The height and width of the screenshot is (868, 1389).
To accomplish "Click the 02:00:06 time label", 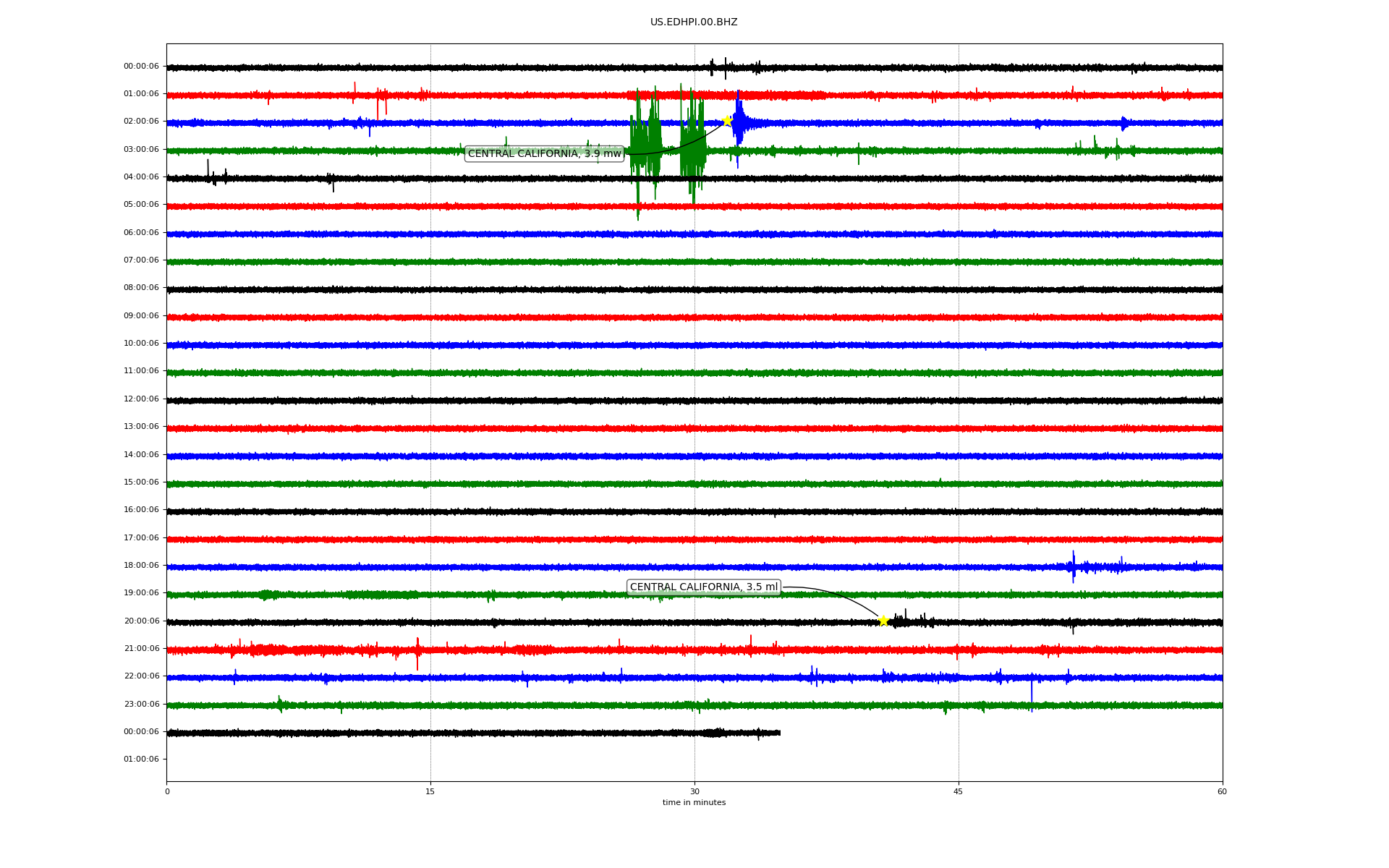I will (x=141, y=122).
